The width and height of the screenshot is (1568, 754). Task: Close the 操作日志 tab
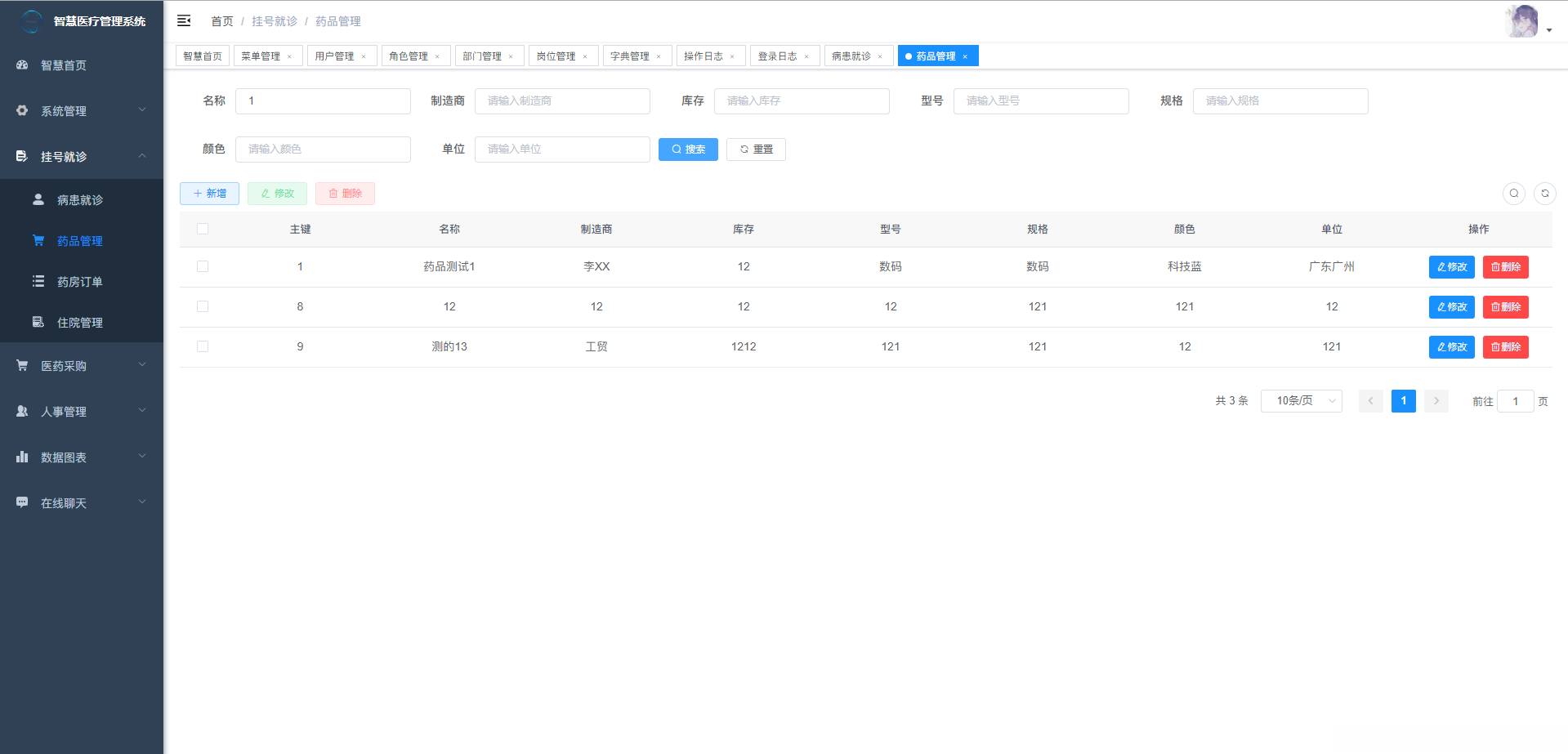point(732,56)
